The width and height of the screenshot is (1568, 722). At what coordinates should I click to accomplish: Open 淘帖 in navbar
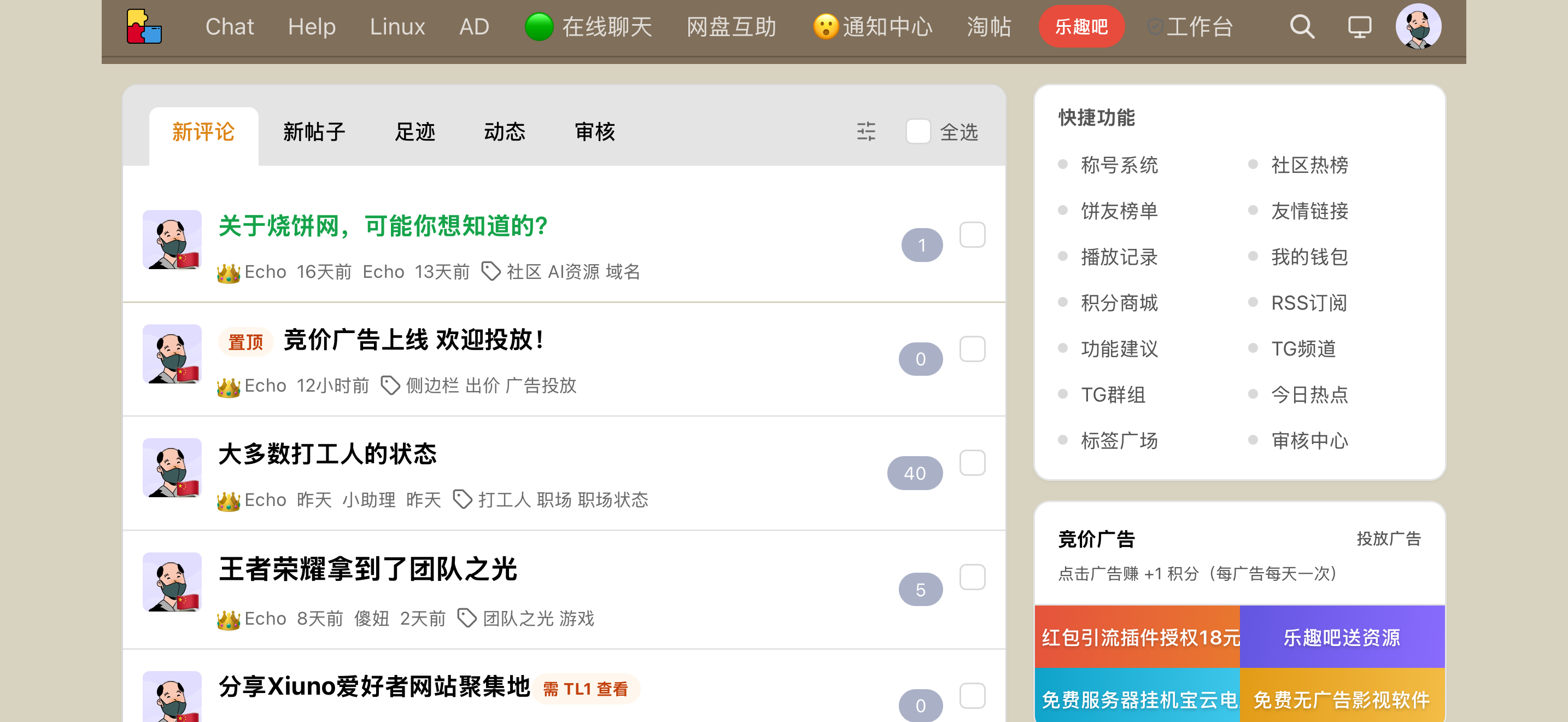[989, 27]
